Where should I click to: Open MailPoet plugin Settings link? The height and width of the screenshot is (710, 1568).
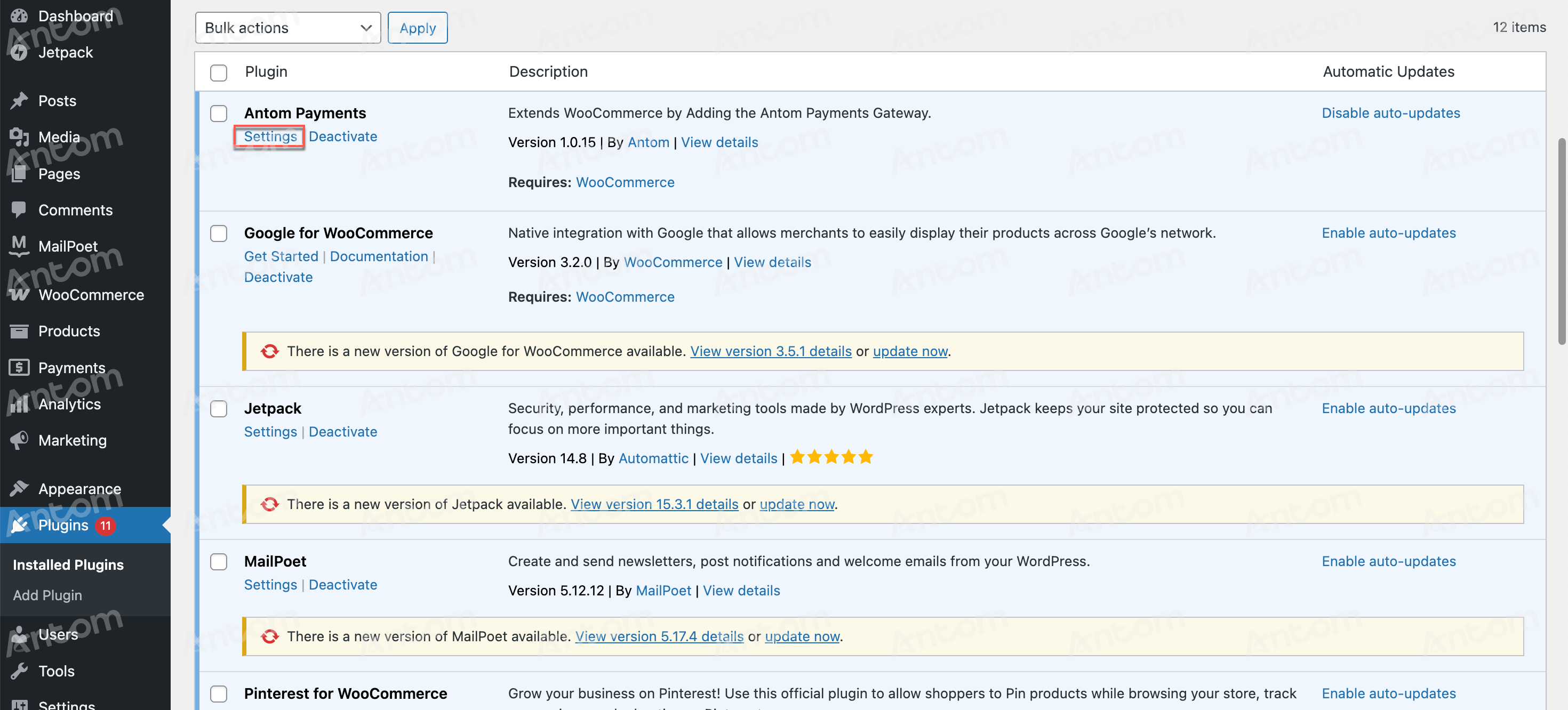[x=270, y=585]
